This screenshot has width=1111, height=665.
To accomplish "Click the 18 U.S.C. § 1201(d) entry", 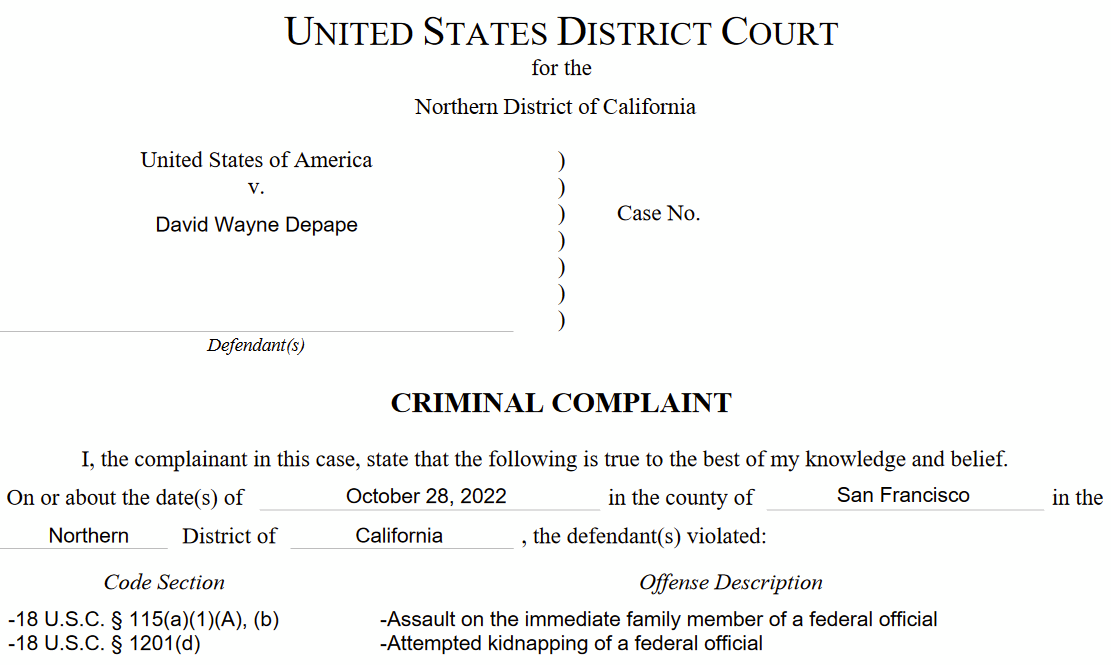I will click(104, 643).
